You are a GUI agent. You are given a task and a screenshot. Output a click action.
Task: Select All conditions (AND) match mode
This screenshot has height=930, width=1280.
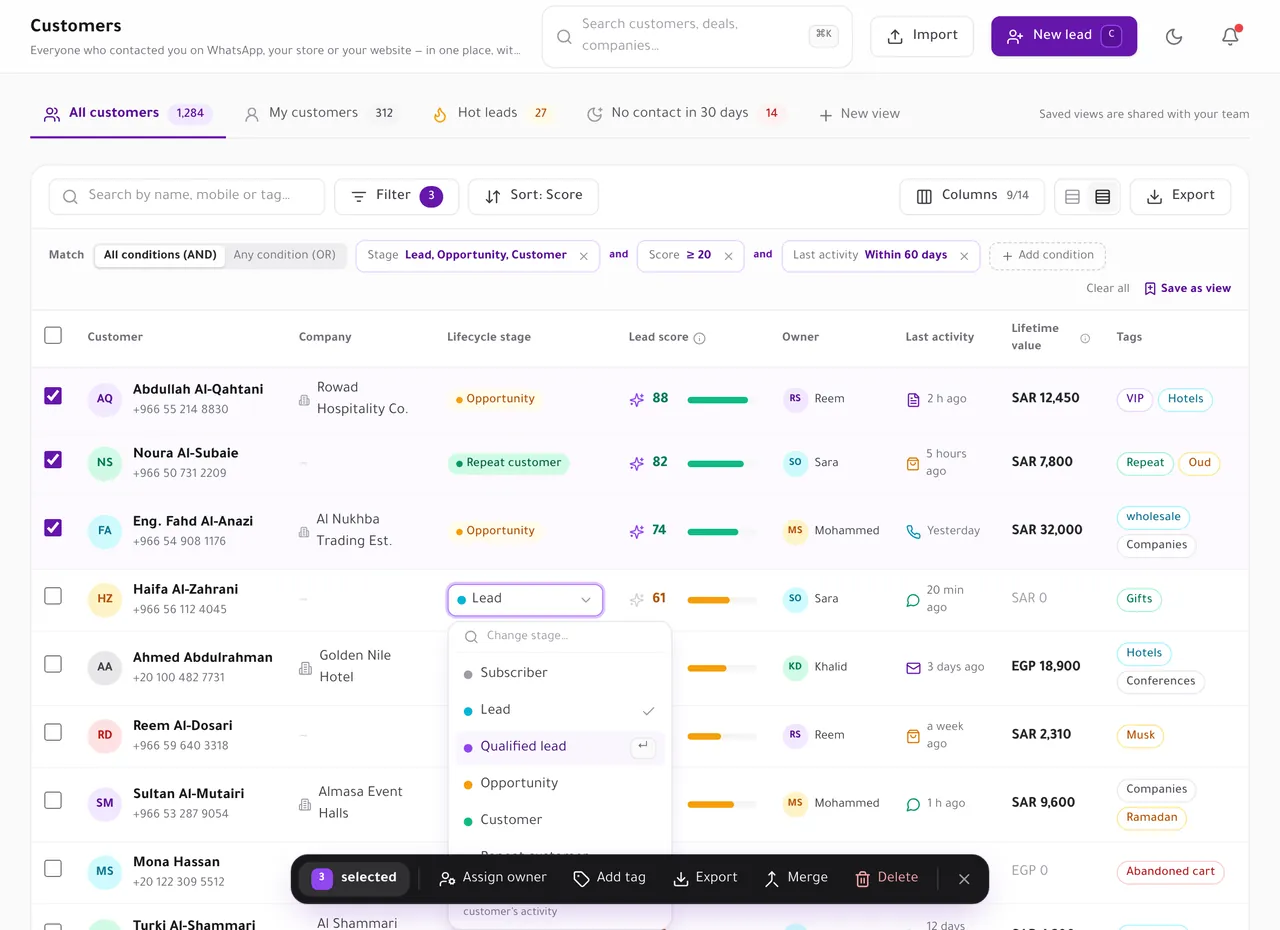[x=160, y=255]
